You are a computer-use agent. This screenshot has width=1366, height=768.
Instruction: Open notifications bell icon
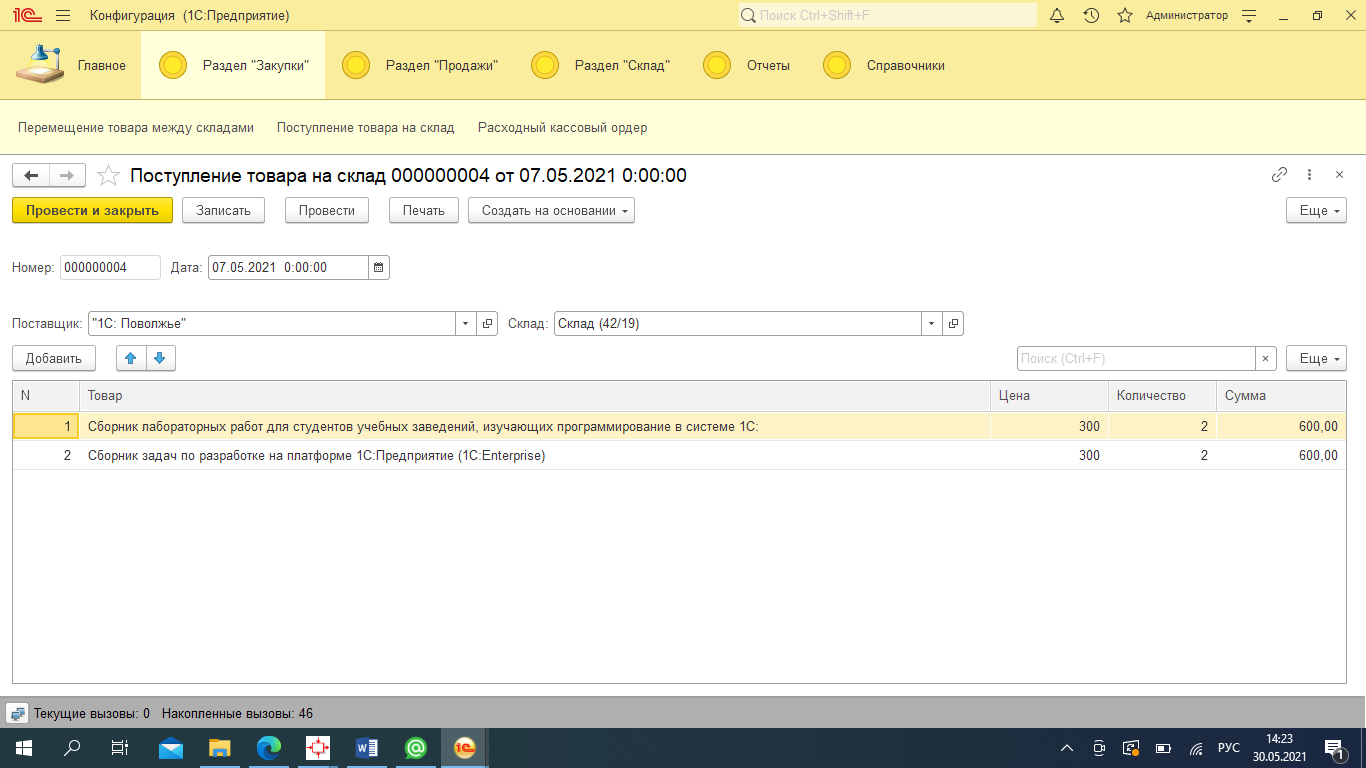click(x=1057, y=16)
